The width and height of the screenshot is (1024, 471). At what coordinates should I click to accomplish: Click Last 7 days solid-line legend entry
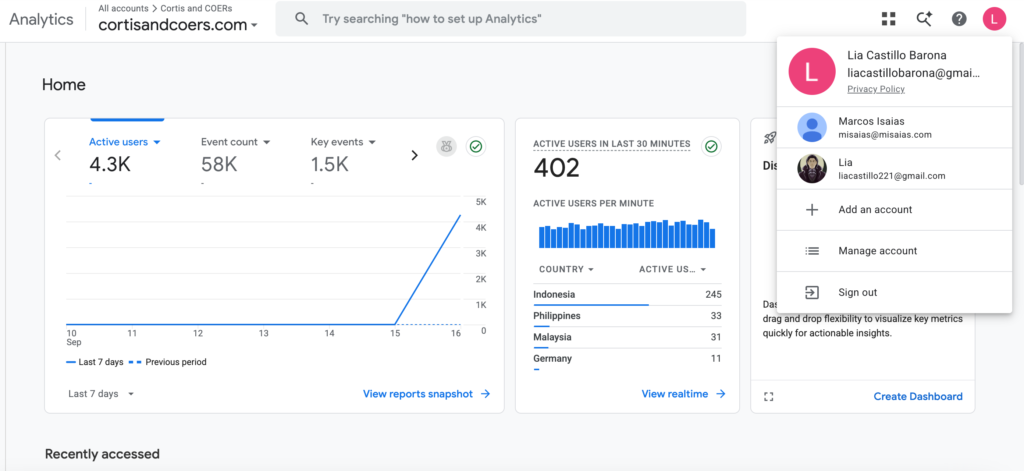coord(95,362)
